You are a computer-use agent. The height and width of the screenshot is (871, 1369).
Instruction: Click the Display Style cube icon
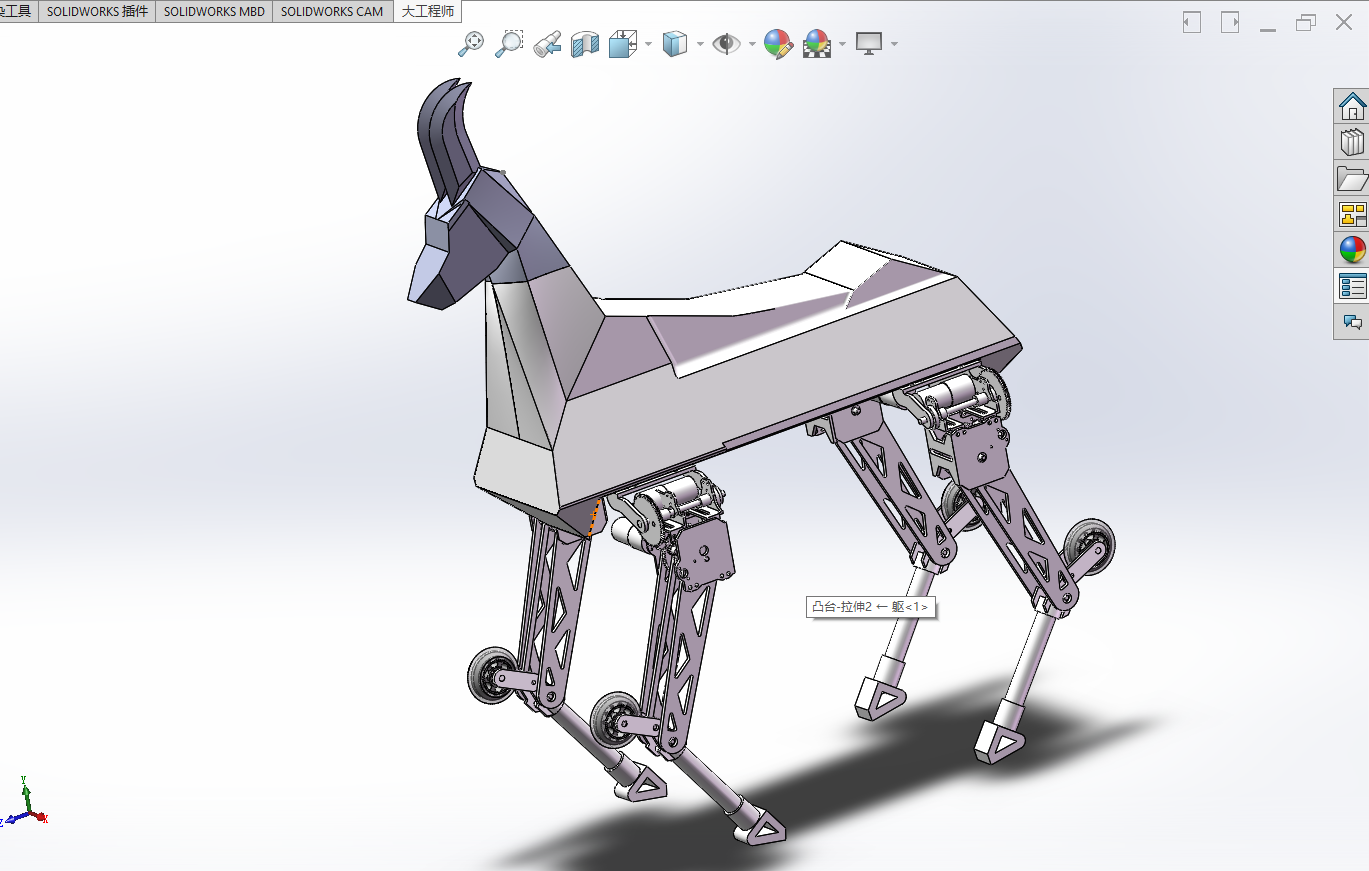click(675, 43)
